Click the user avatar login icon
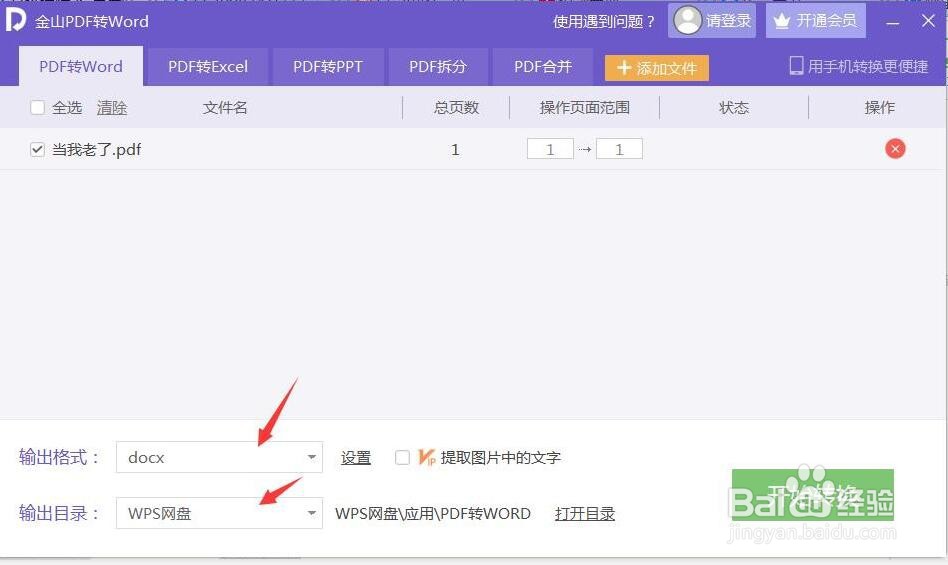Image resolution: width=948 pixels, height=565 pixels. [x=687, y=21]
